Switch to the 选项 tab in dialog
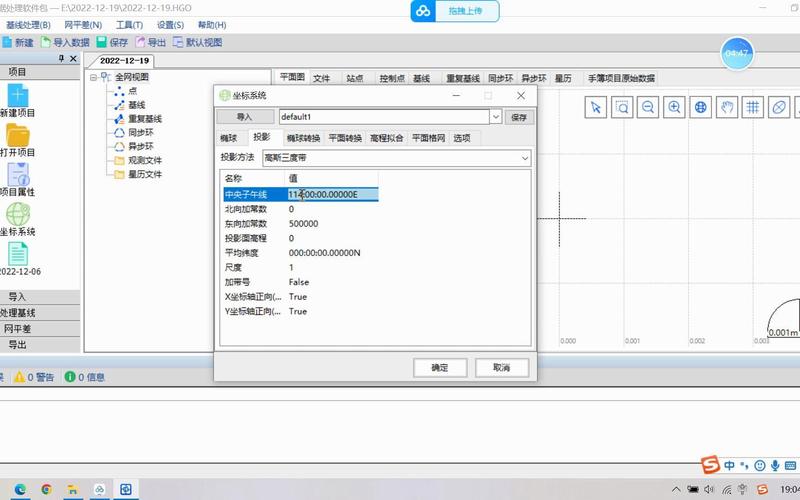This screenshot has width=800, height=500. click(462, 138)
